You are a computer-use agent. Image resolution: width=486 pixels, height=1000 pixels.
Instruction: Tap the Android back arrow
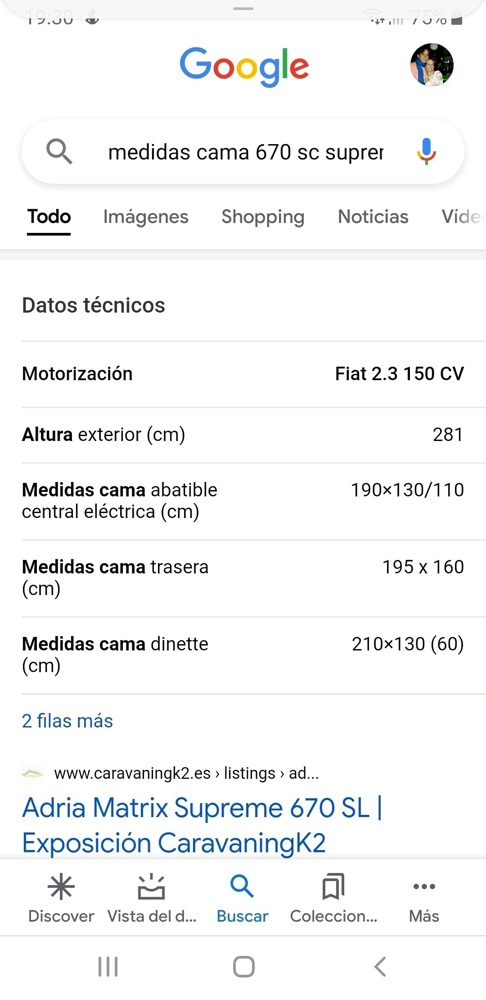click(x=380, y=967)
